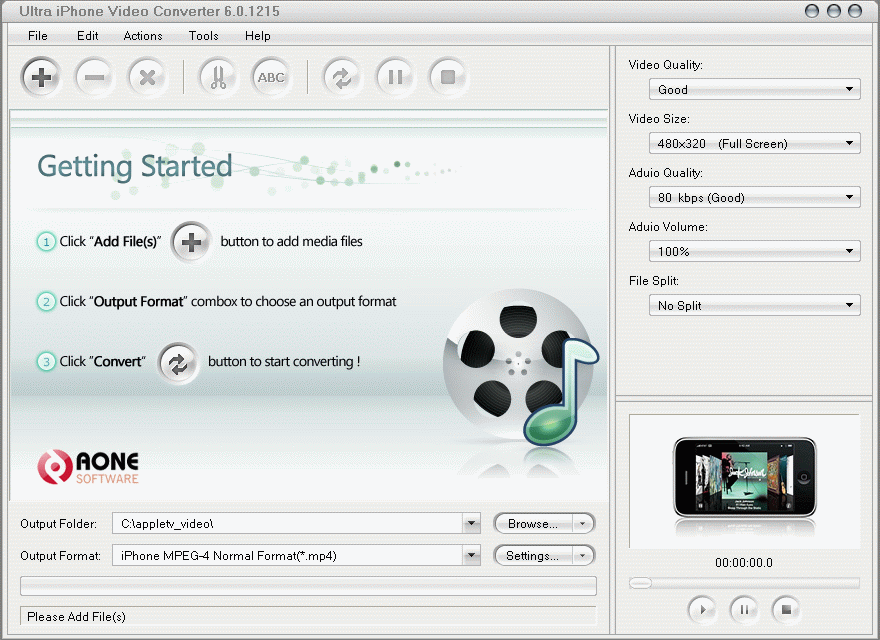Viewport: 880px width, 640px height.
Task: Click the Add File(s) icon in Getting Started
Action: coord(191,243)
